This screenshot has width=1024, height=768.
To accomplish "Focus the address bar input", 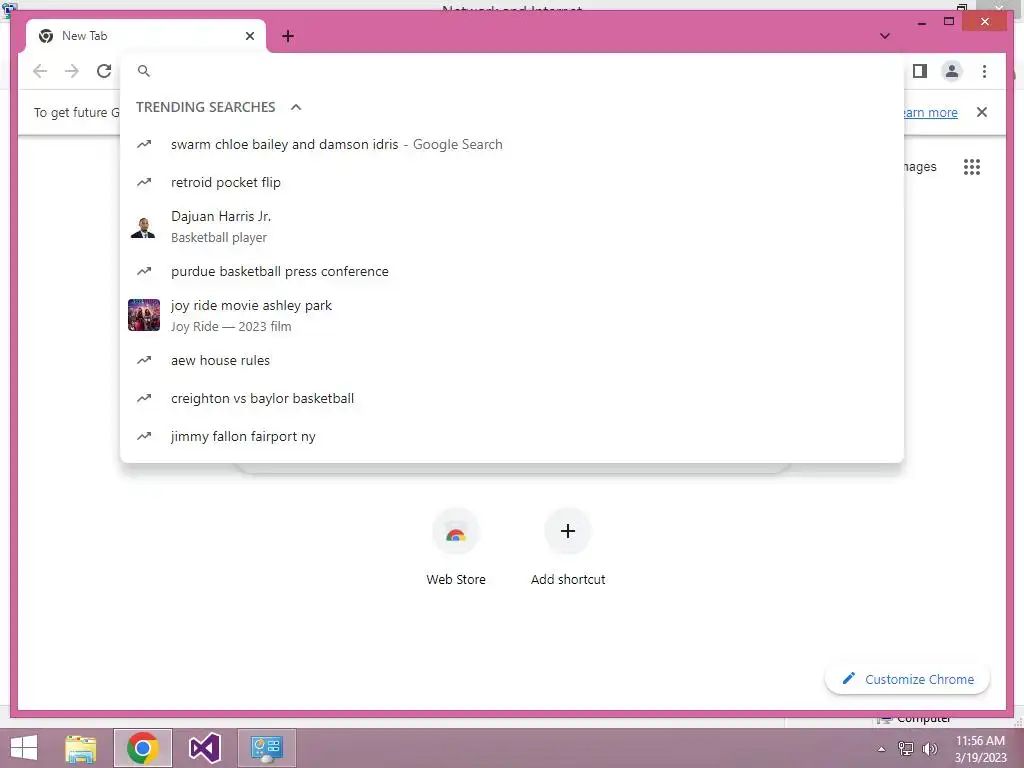I will coord(512,71).
